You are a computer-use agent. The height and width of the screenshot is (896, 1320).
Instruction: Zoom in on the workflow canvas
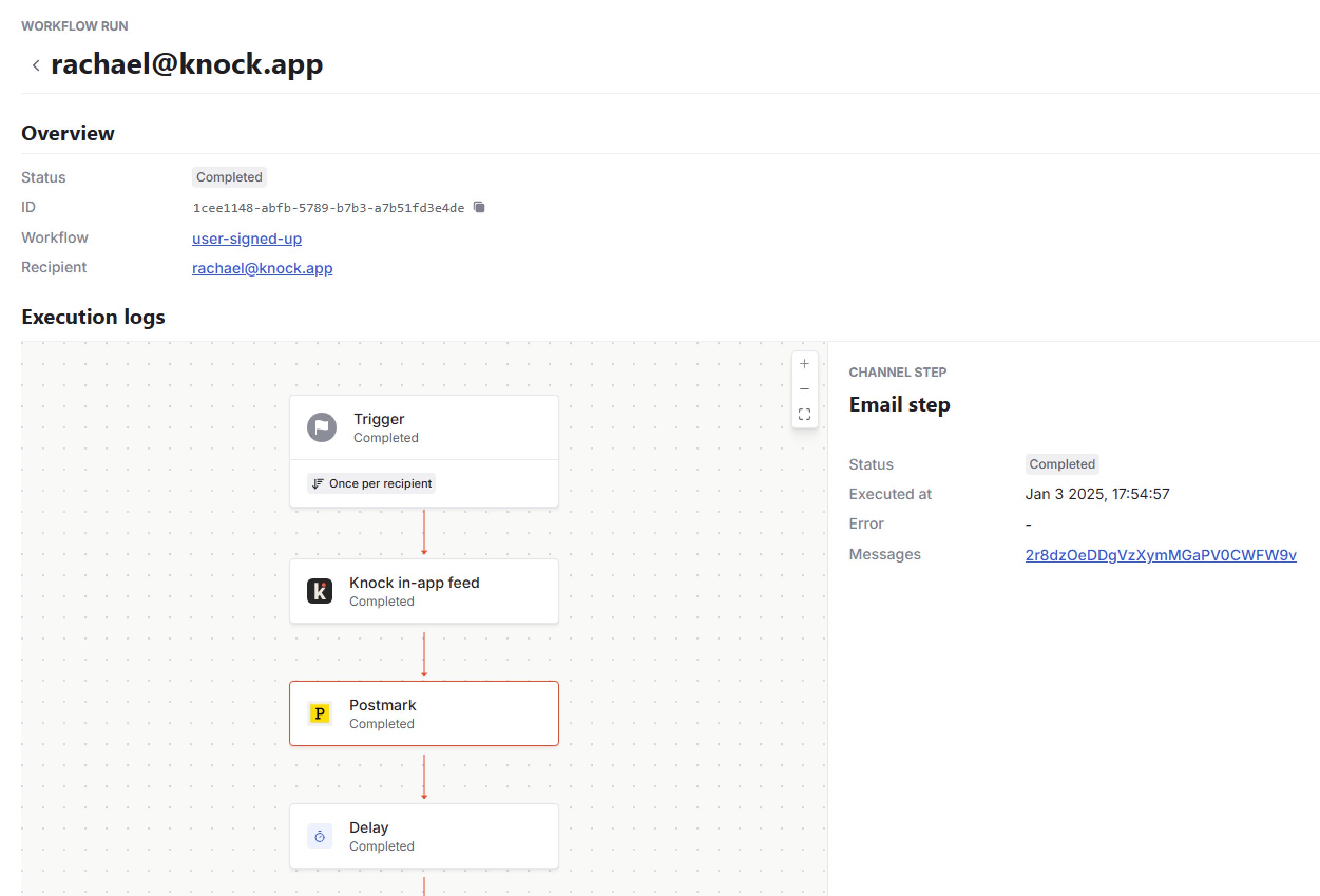pos(804,363)
